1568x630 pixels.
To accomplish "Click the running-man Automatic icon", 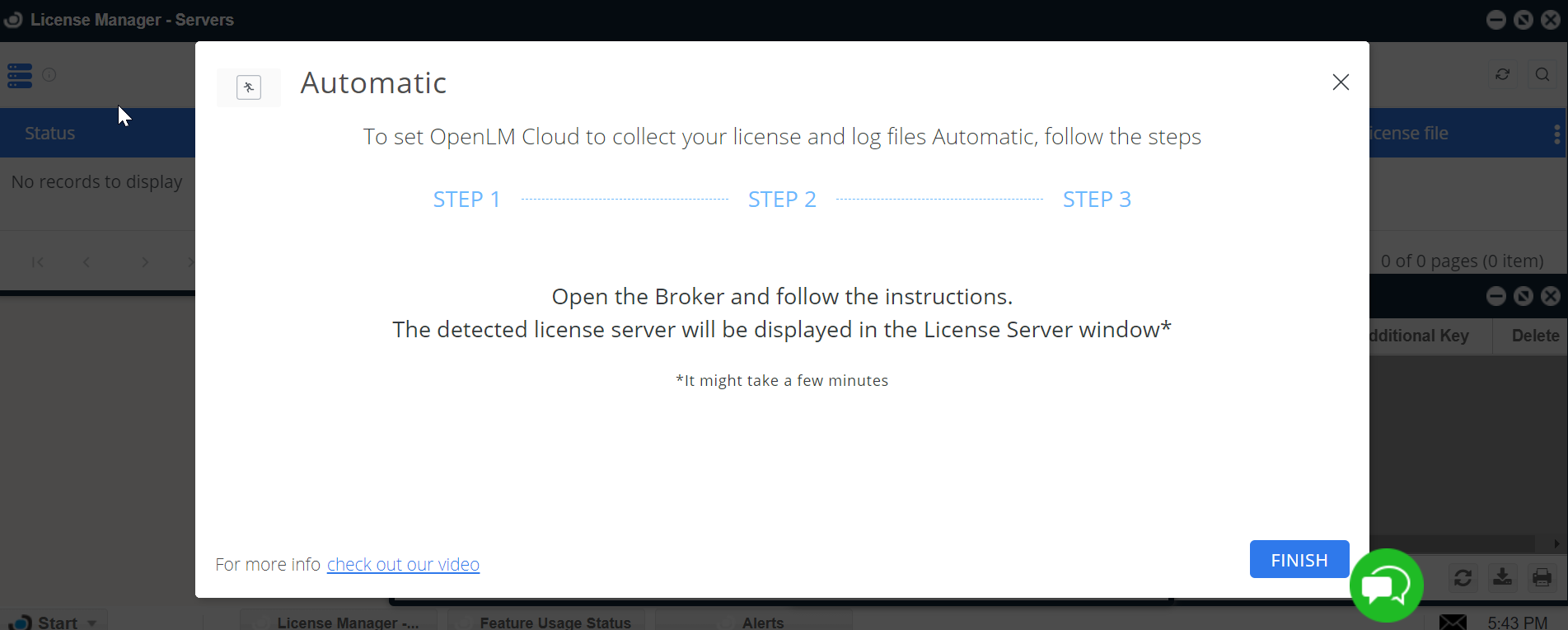I will (249, 87).
